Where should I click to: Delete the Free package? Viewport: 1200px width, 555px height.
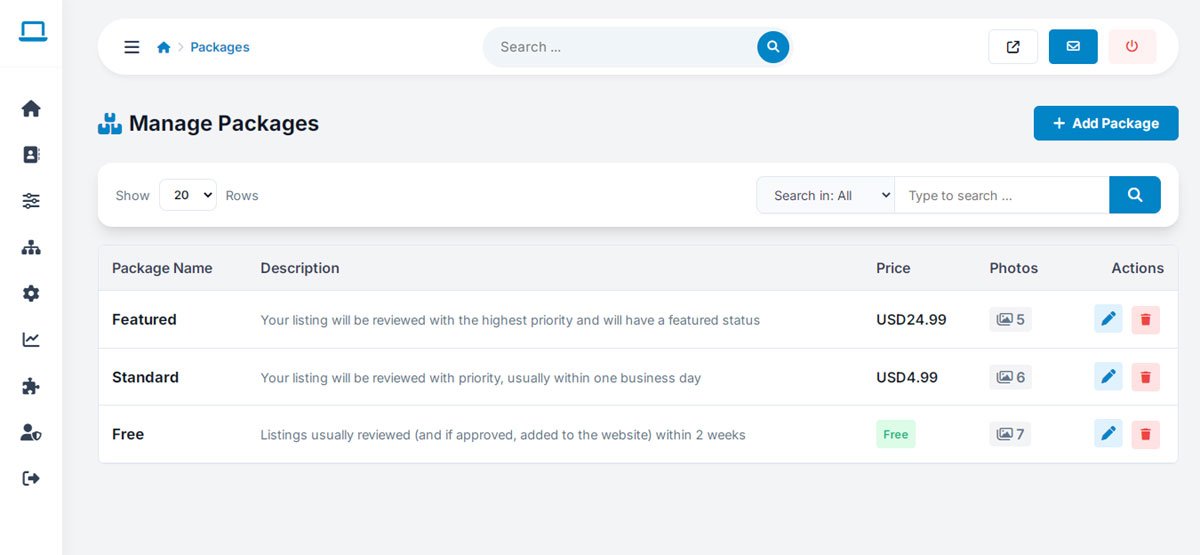tap(1146, 434)
